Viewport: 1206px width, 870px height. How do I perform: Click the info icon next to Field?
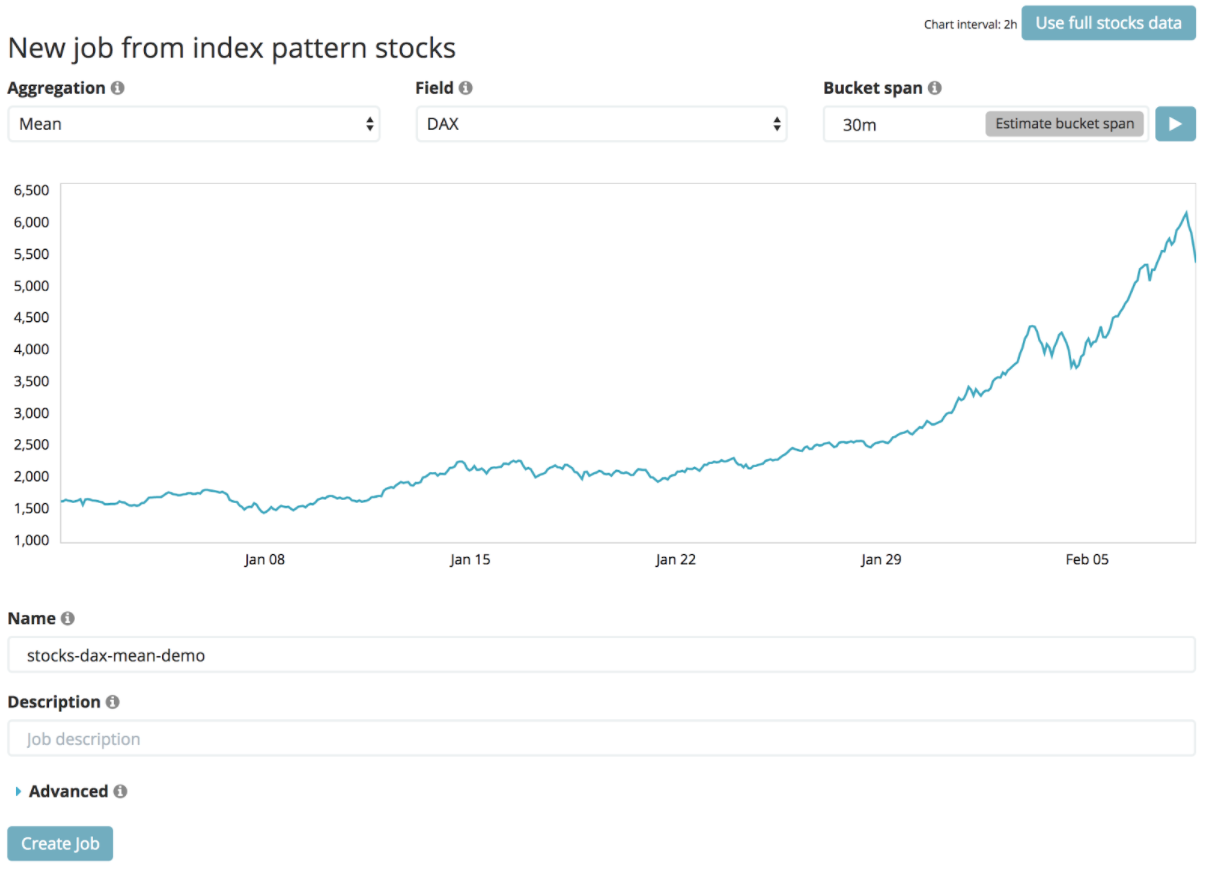point(466,88)
